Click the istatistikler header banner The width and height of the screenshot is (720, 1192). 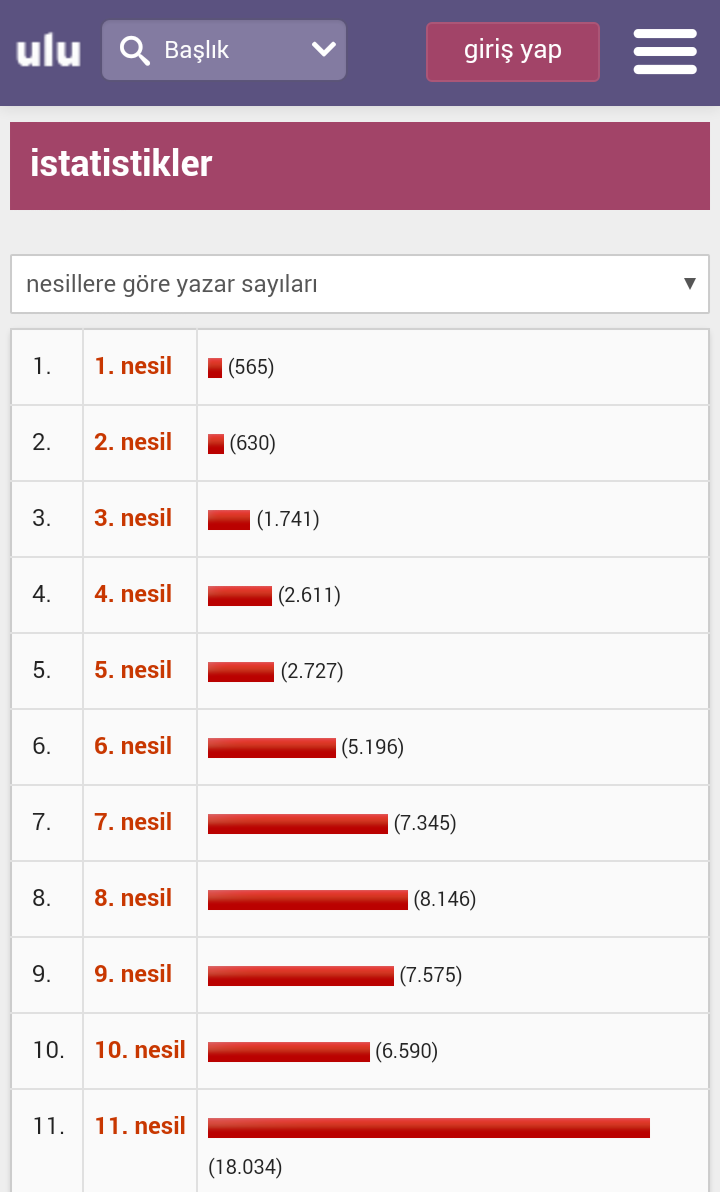tap(360, 165)
